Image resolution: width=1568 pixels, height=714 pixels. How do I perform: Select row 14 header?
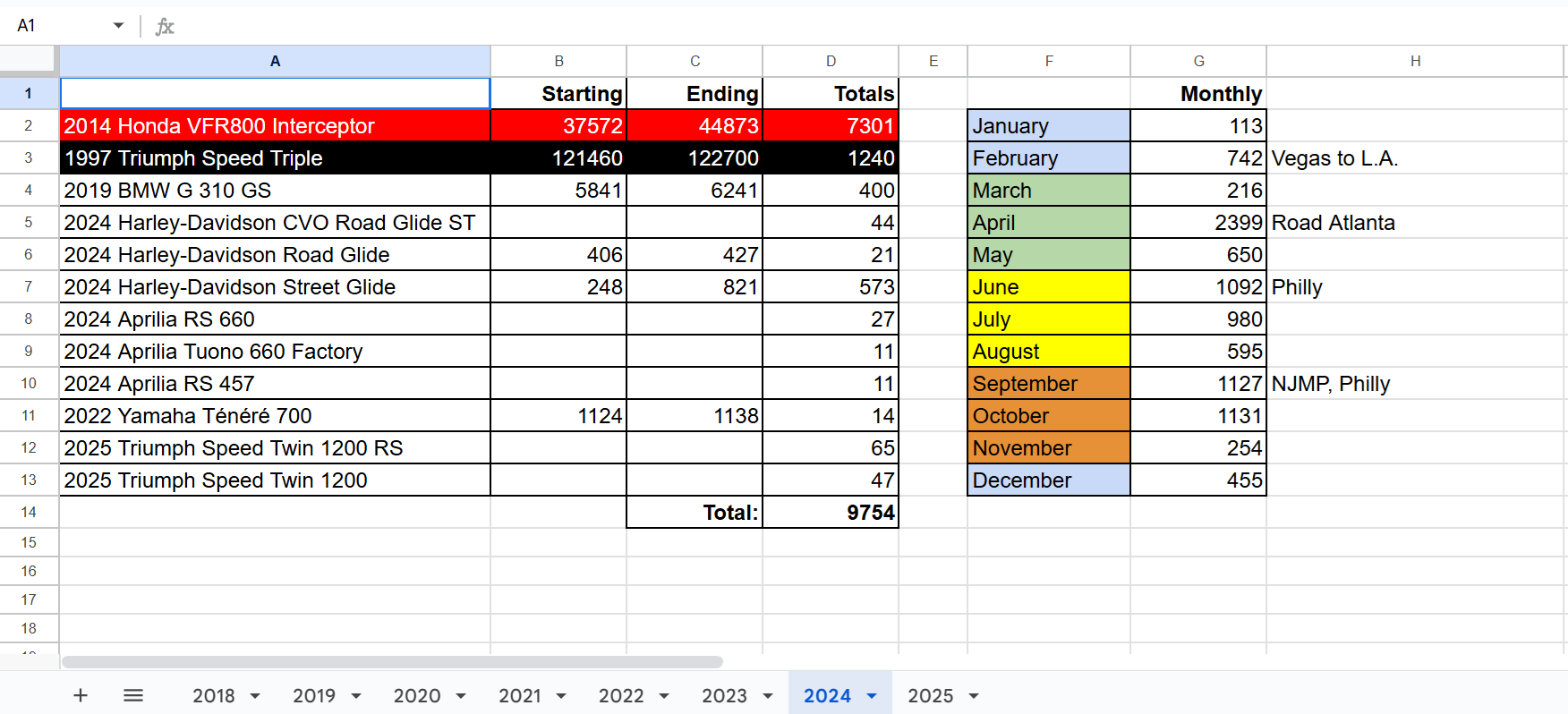pos(29,512)
